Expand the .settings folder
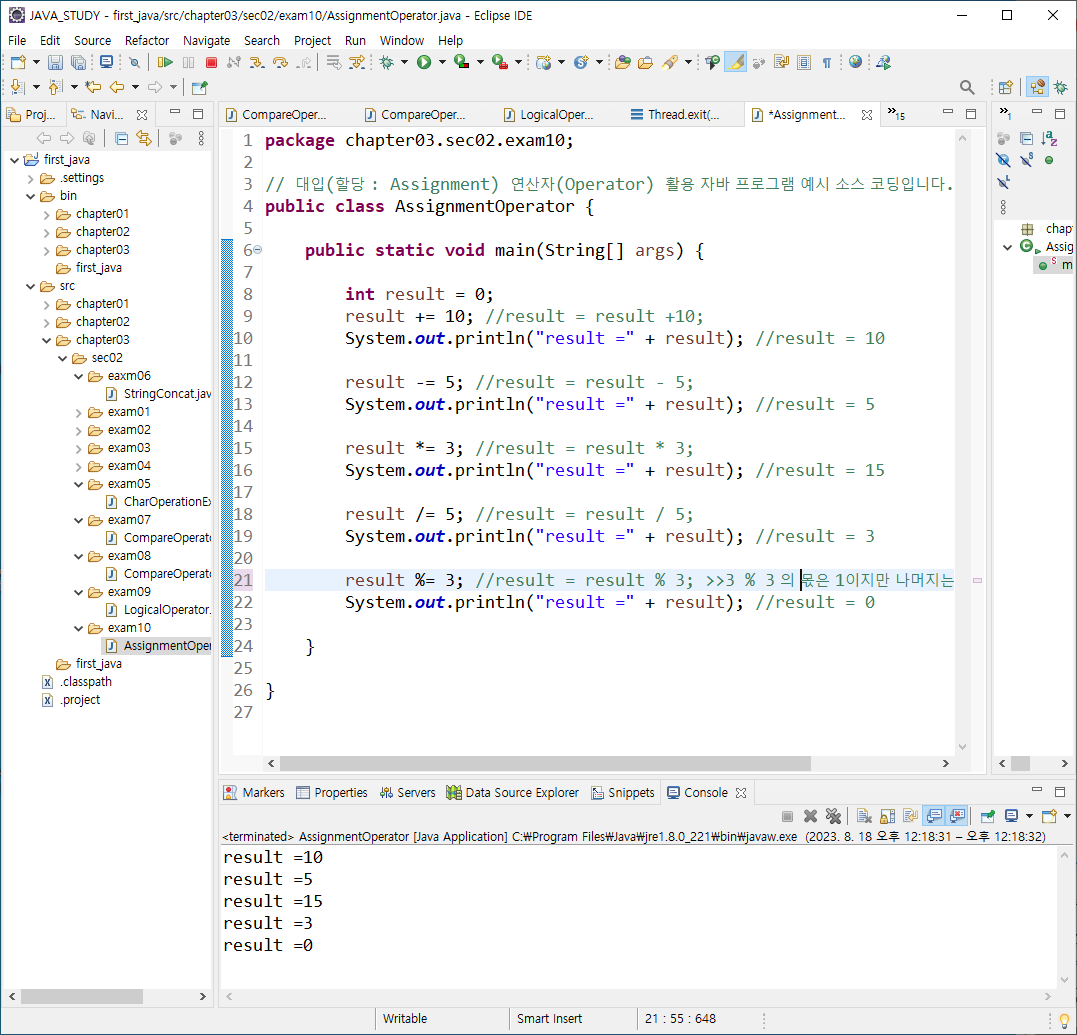The width and height of the screenshot is (1077, 1035). tap(30, 179)
